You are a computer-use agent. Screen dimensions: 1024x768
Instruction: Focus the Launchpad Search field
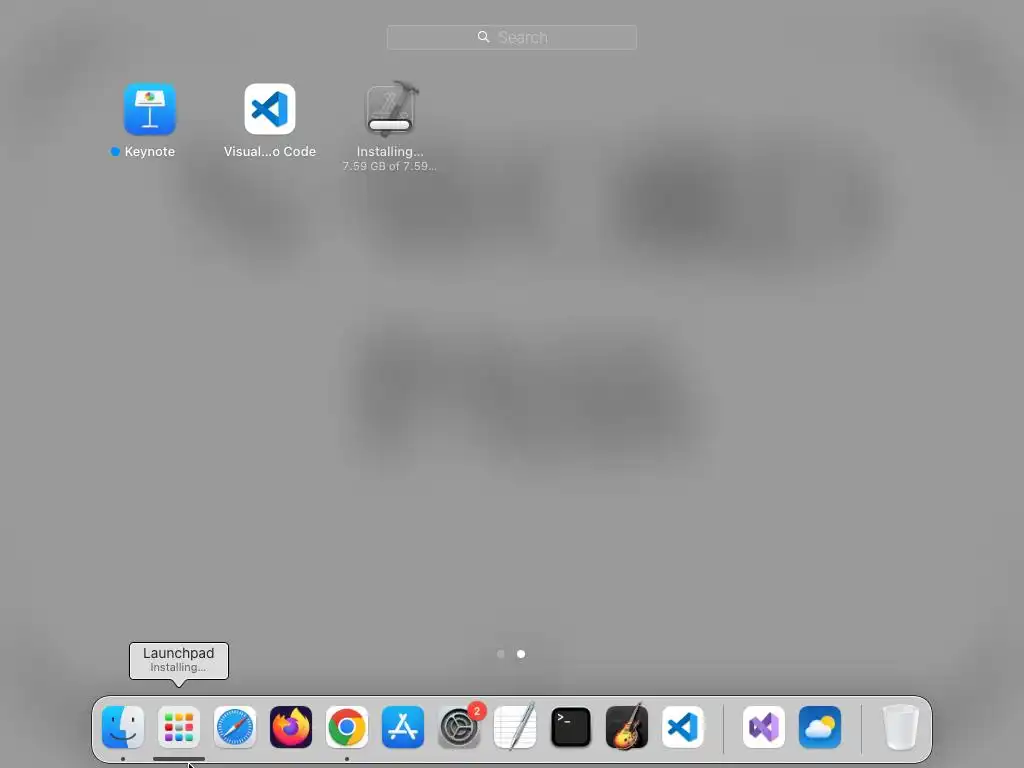(x=511, y=37)
